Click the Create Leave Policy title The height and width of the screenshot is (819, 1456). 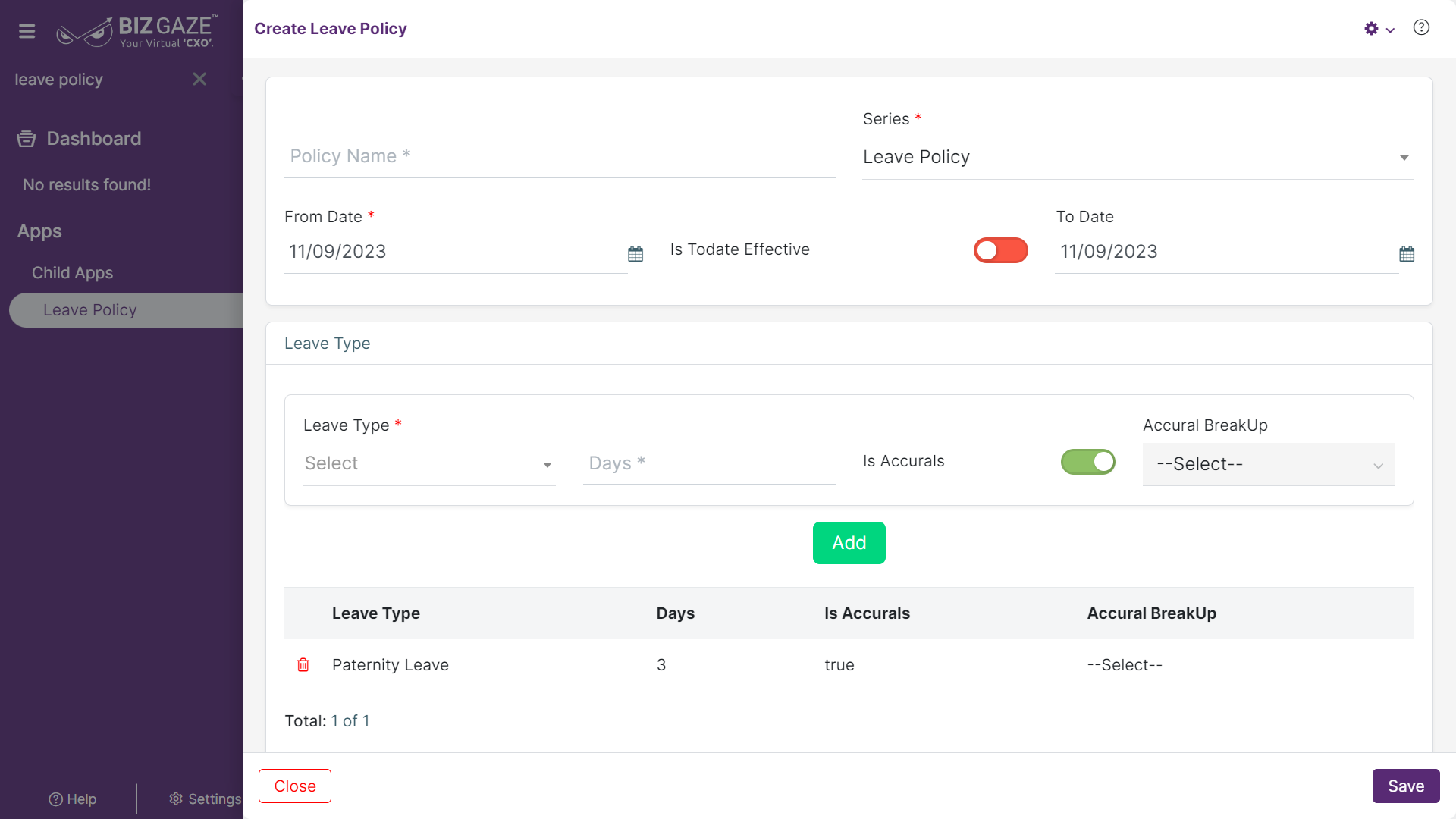point(331,29)
